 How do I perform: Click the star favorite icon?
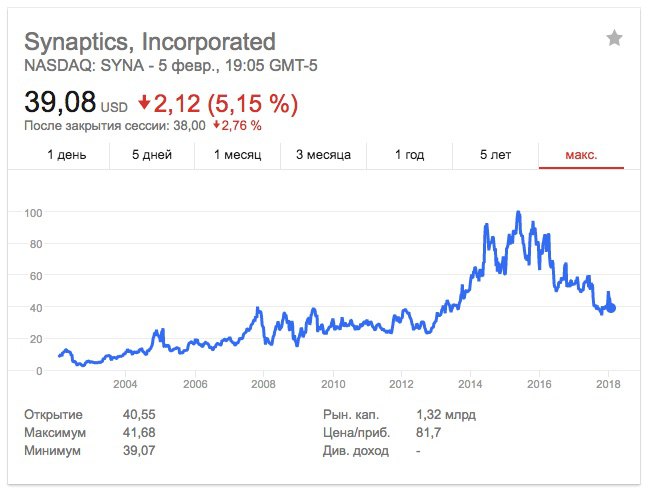pos(614,39)
